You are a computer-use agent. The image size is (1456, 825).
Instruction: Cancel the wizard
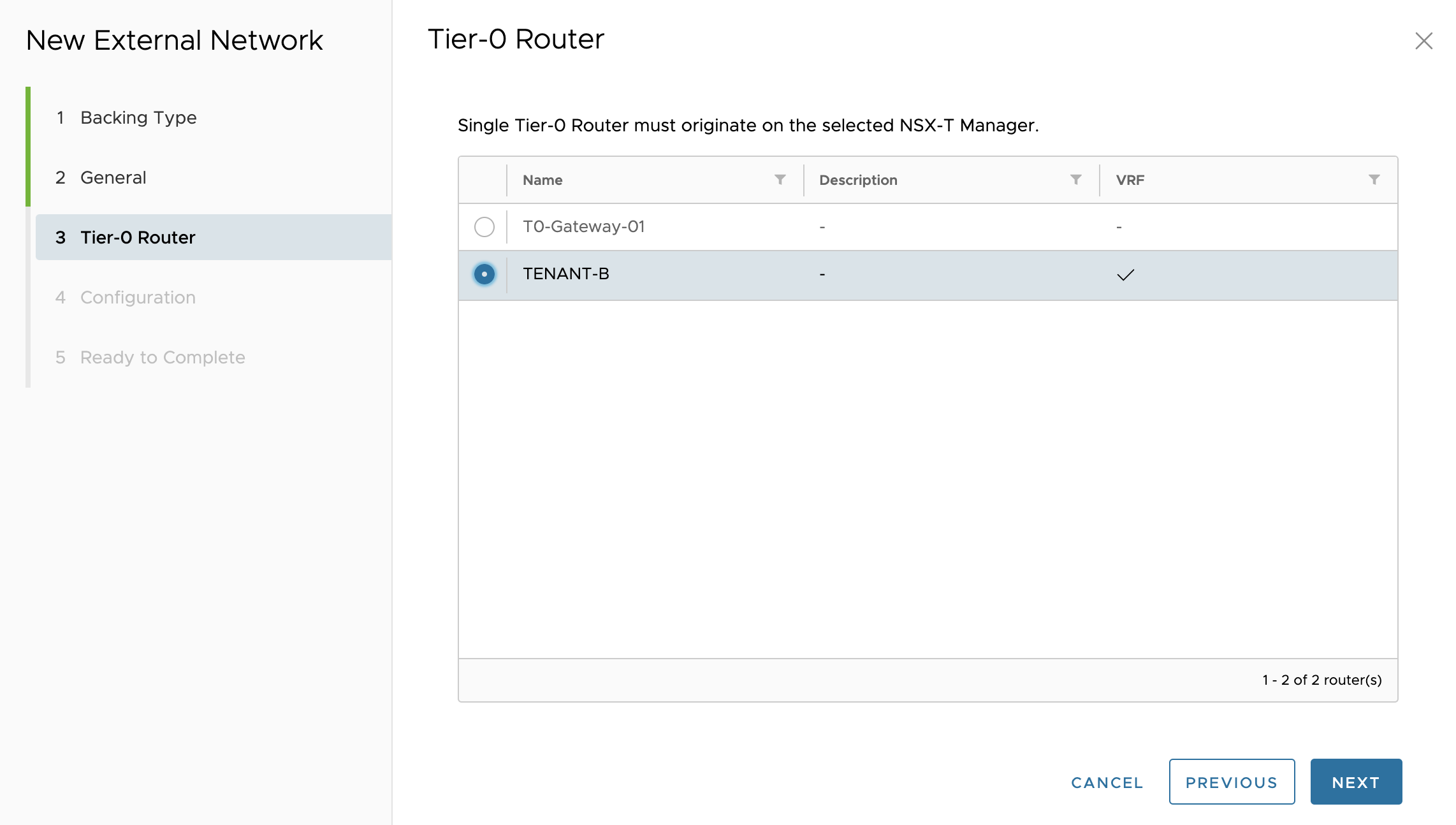1107,782
